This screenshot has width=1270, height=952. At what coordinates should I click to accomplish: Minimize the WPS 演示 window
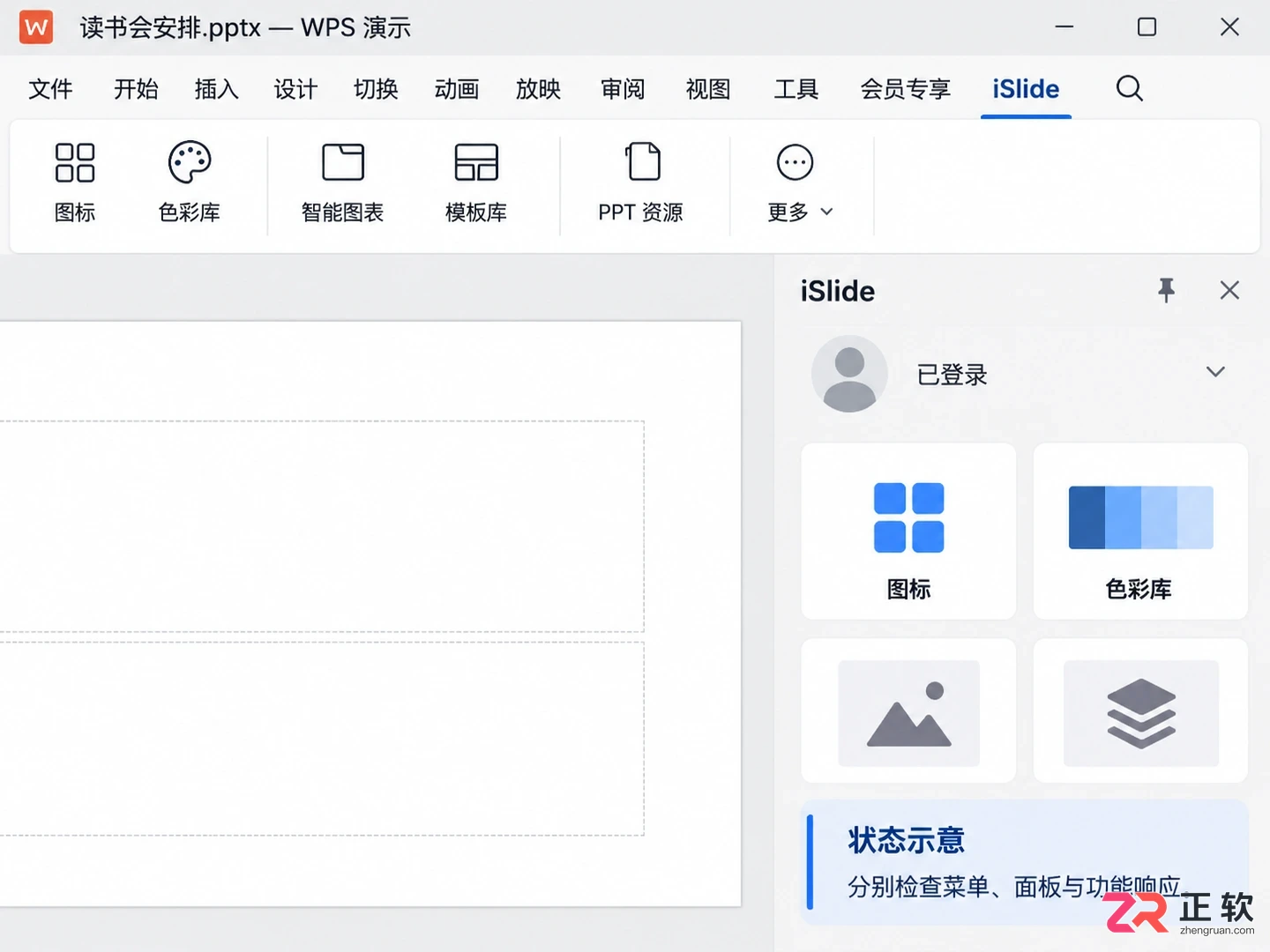(1065, 27)
